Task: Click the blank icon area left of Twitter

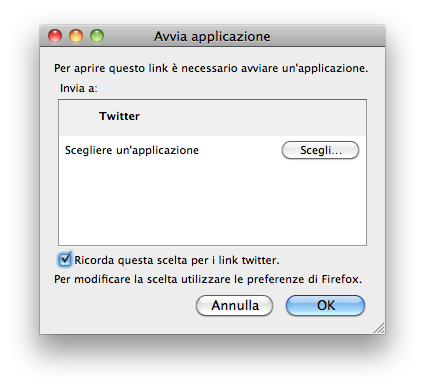Action: pyautogui.click(x=79, y=117)
